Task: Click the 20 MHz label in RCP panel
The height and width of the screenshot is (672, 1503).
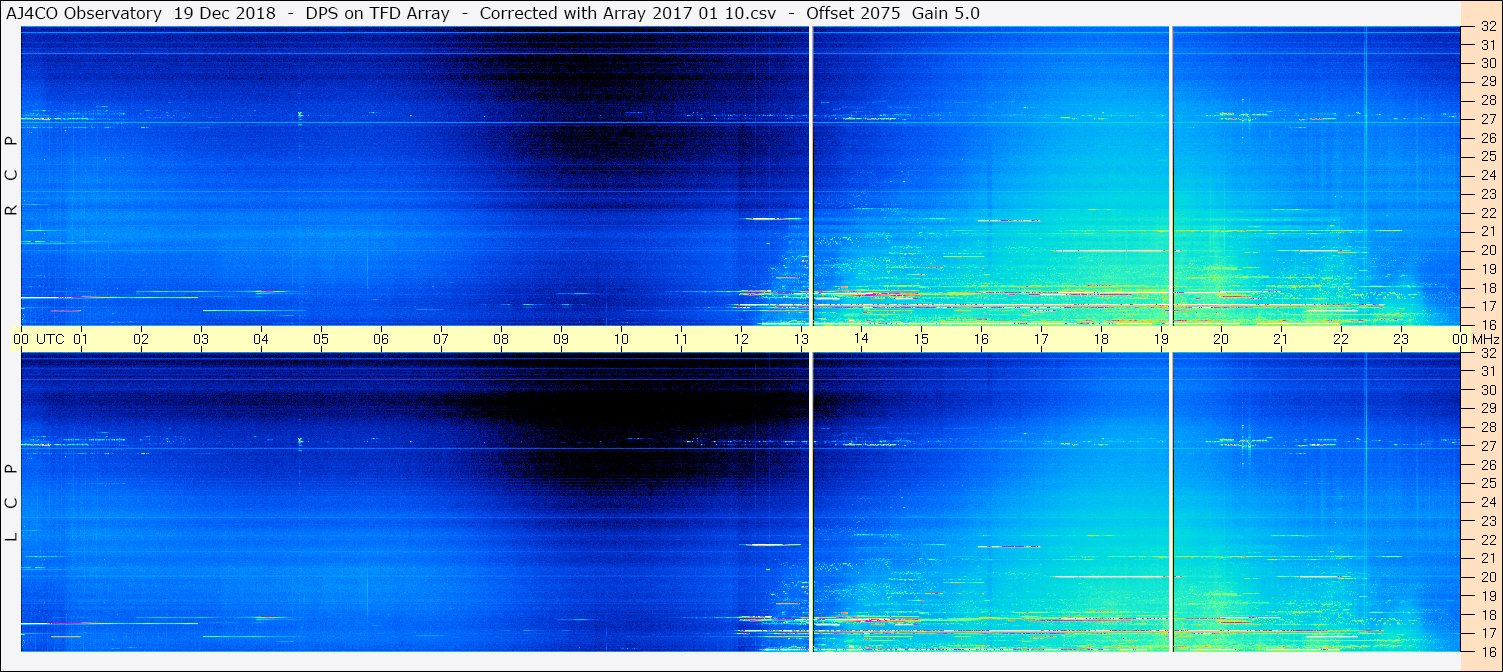Action: point(1488,250)
